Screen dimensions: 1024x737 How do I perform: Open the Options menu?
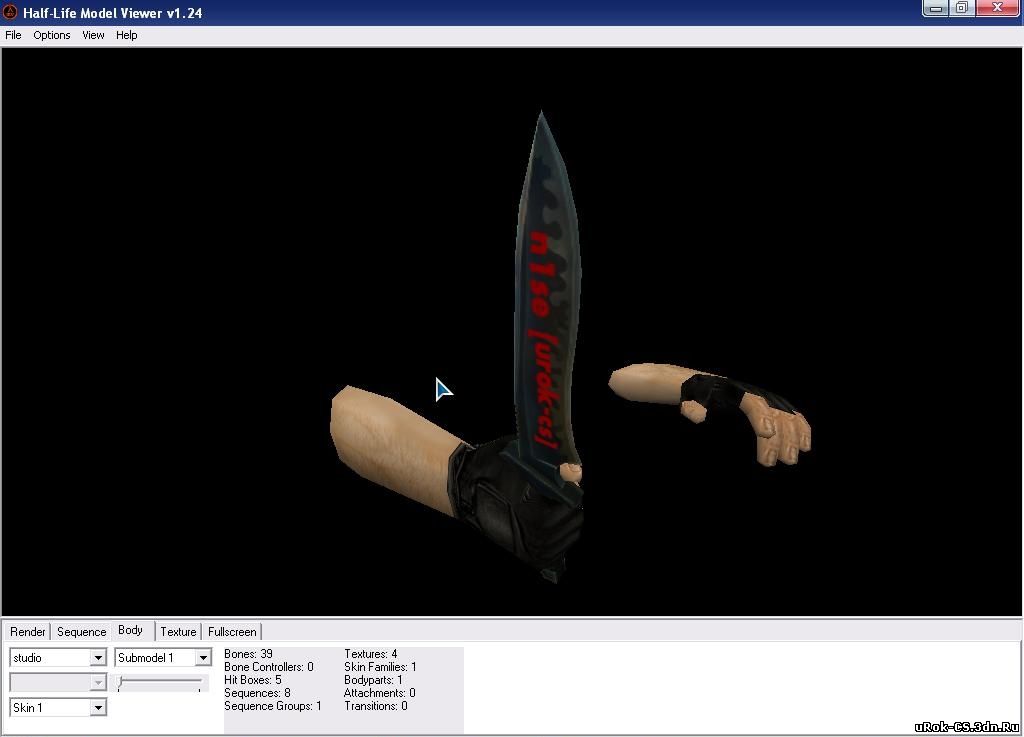point(52,35)
